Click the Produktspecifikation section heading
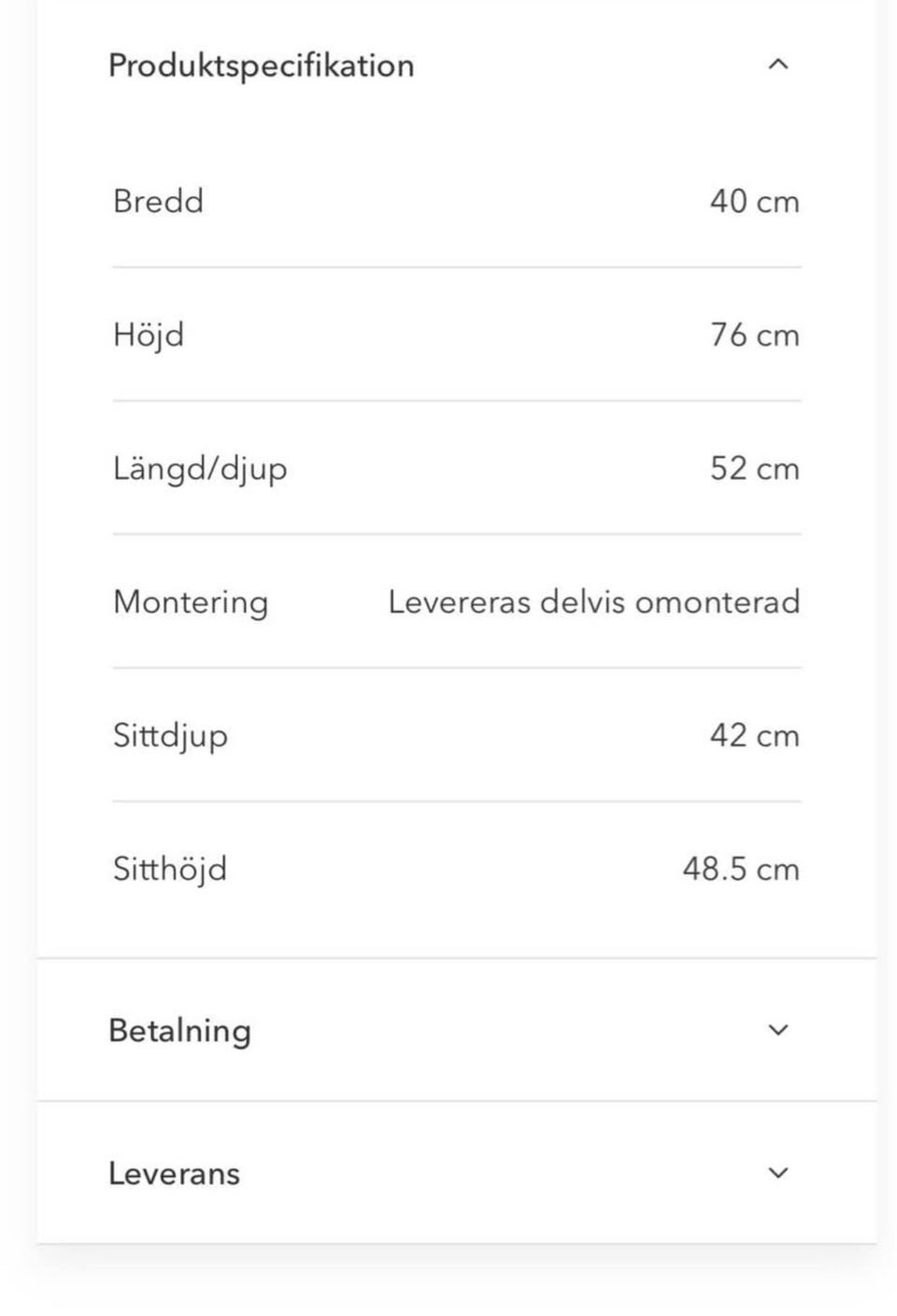 (261, 65)
